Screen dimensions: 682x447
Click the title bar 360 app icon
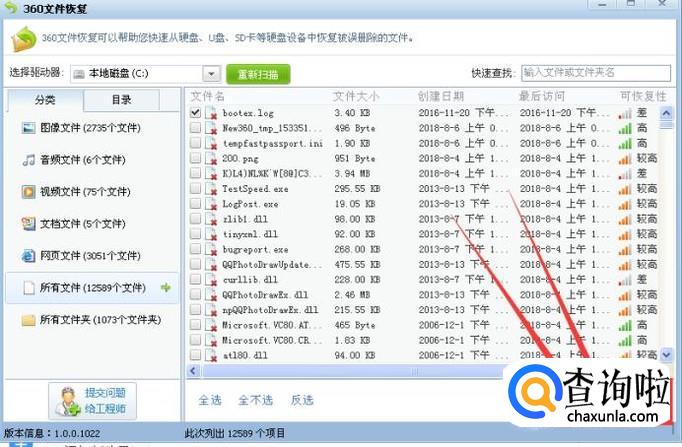coord(10,7)
